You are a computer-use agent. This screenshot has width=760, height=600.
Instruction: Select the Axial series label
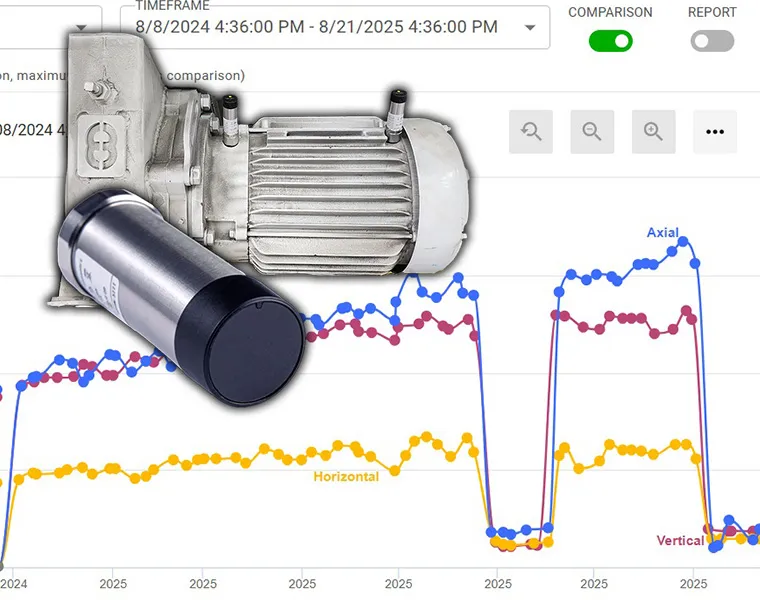point(663,233)
